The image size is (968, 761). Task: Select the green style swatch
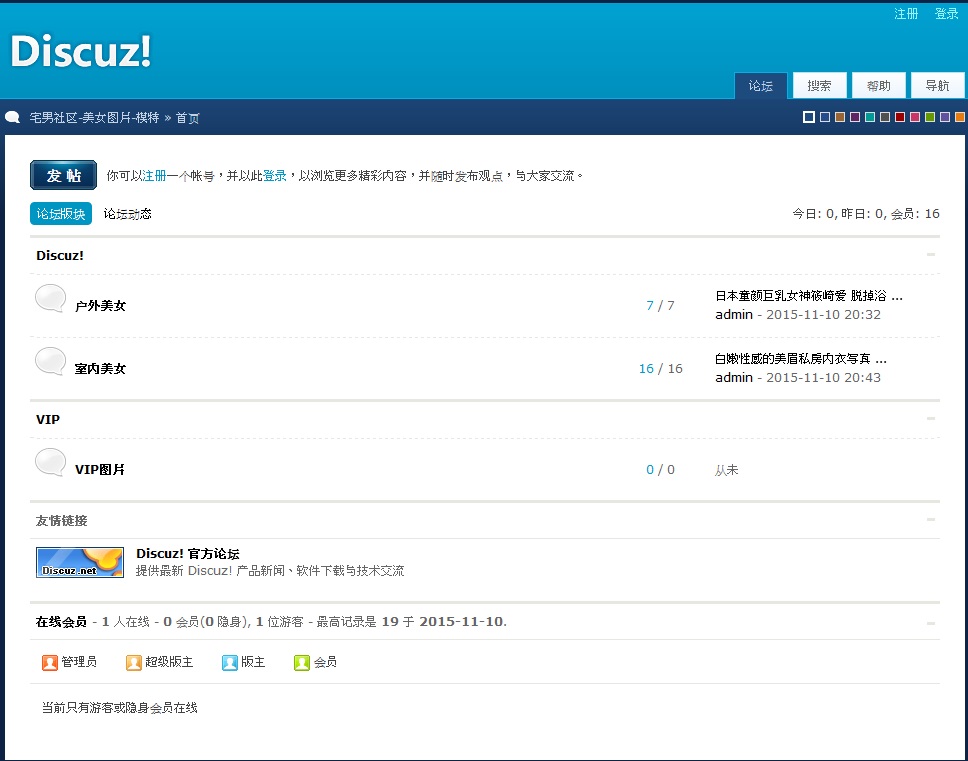[930, 117]
